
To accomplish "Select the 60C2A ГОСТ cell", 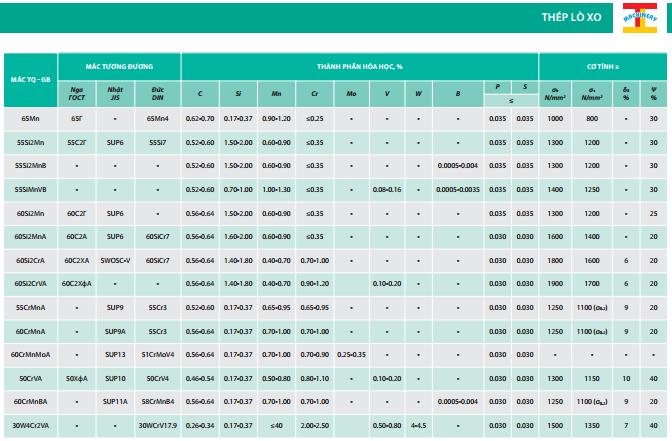I will click(x=77, y=237).
